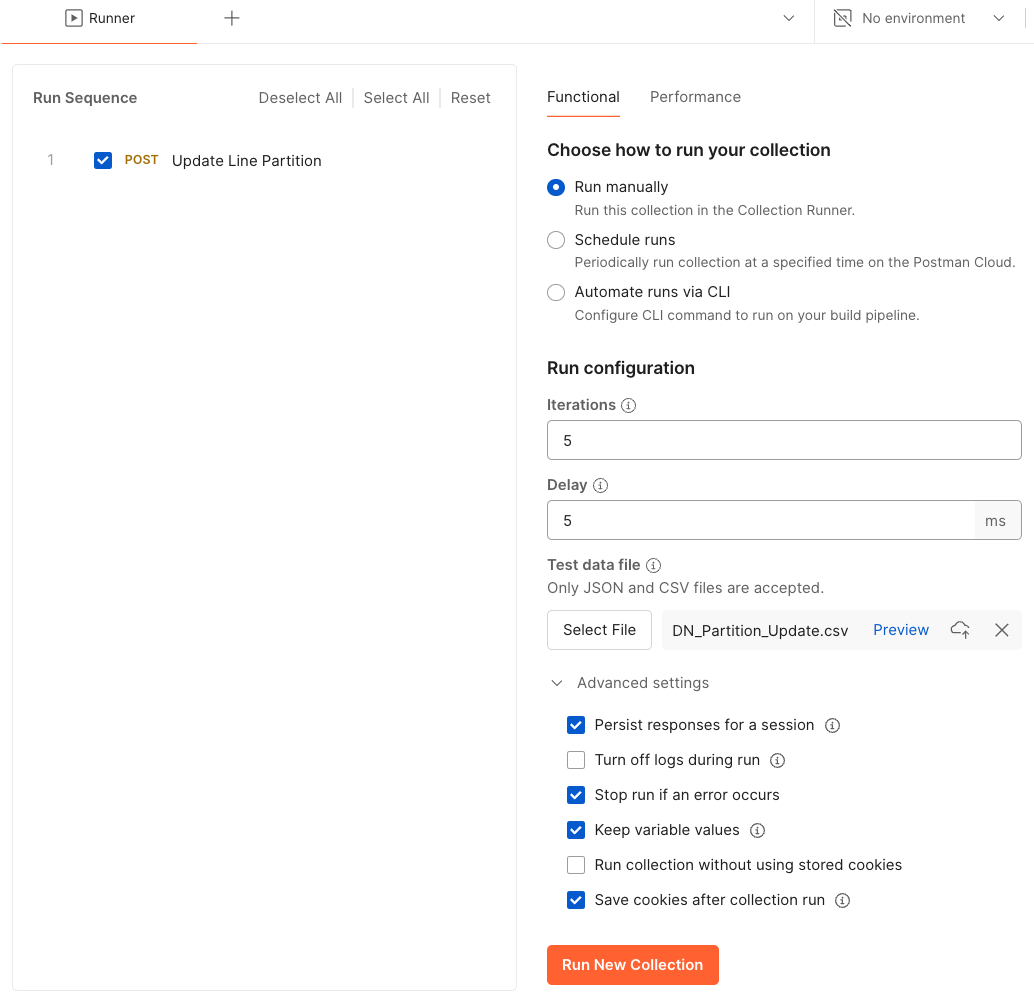Click info icon next to Keep variable values

coord(757,830)
